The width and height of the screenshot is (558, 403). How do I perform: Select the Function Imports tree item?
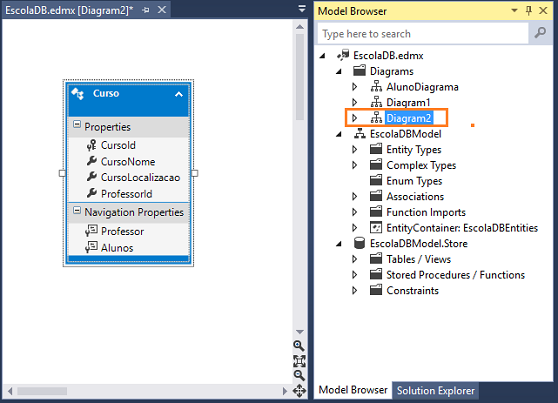(x=426, y=212)
